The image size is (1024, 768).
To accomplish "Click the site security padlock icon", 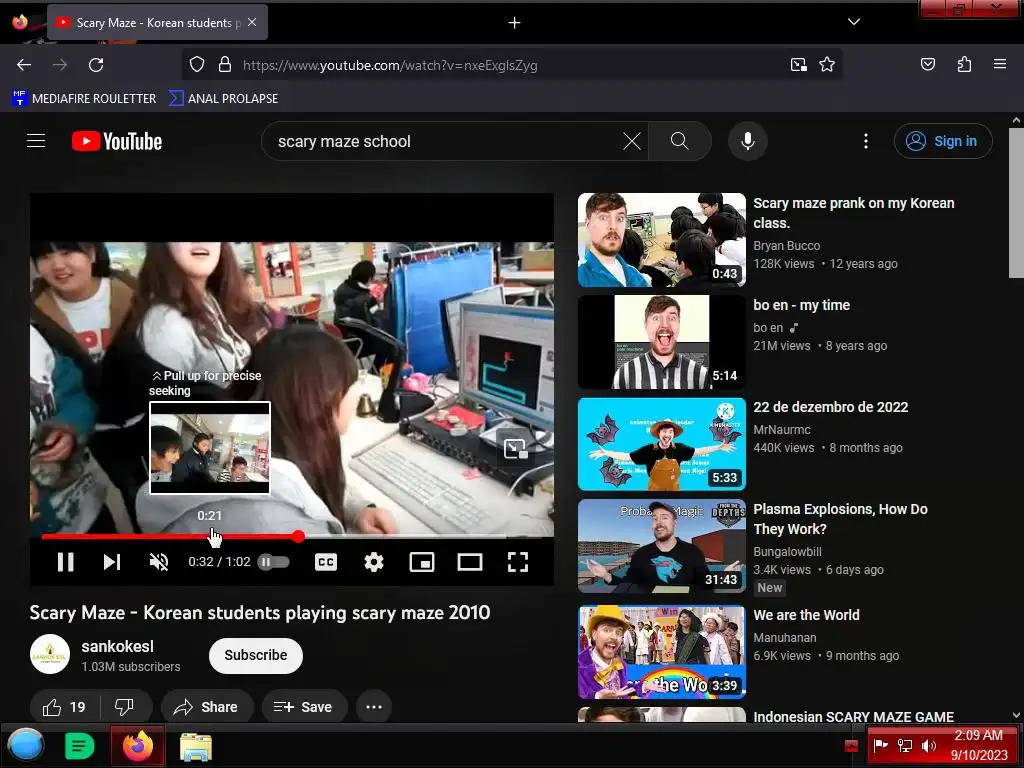I will [x=225, y=65].
